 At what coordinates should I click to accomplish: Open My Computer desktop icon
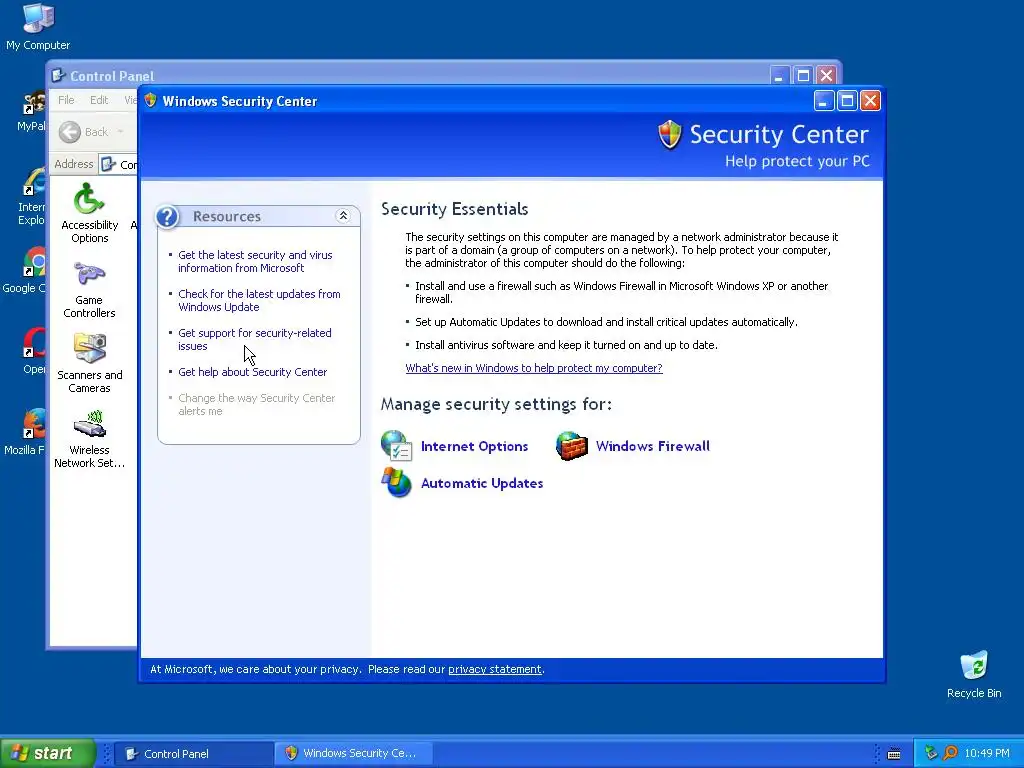click(x=38, y=27)
